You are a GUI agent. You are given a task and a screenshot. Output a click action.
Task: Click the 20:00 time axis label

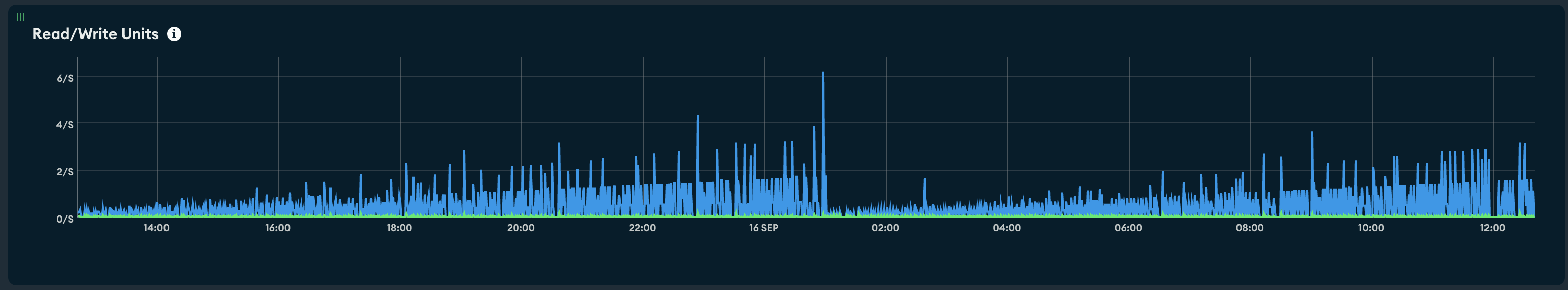[521, 228]
